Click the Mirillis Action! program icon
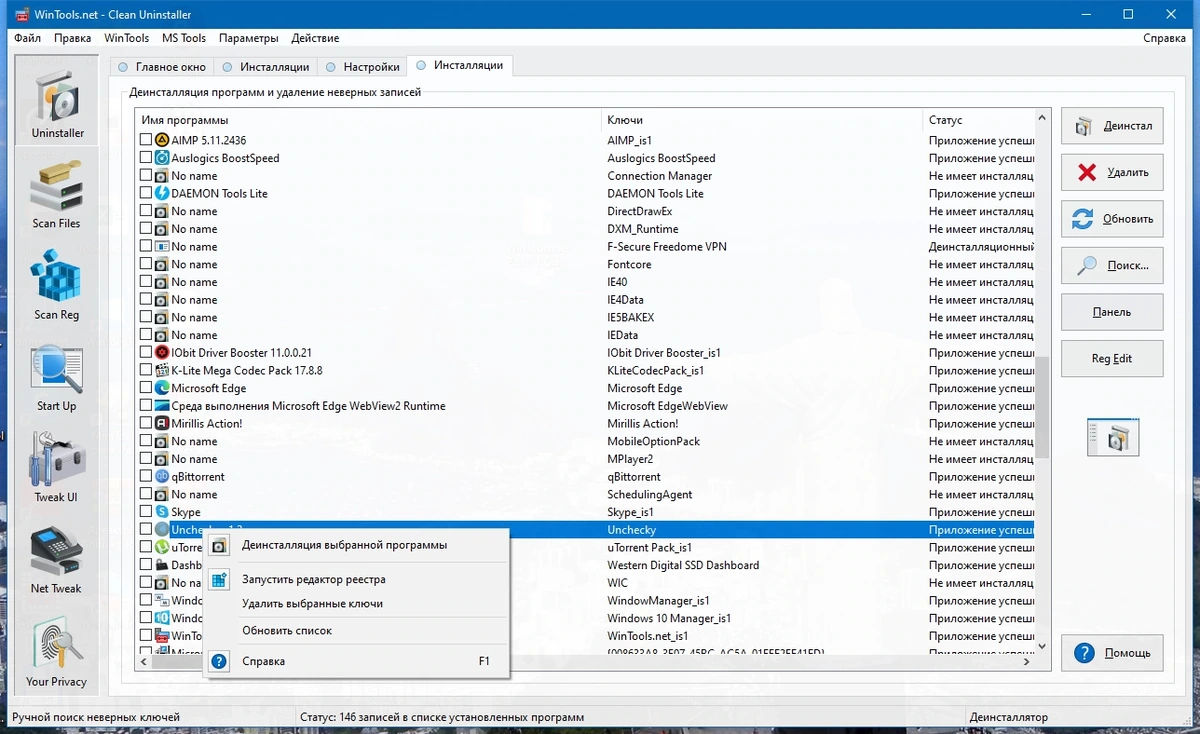 point(162,423)
